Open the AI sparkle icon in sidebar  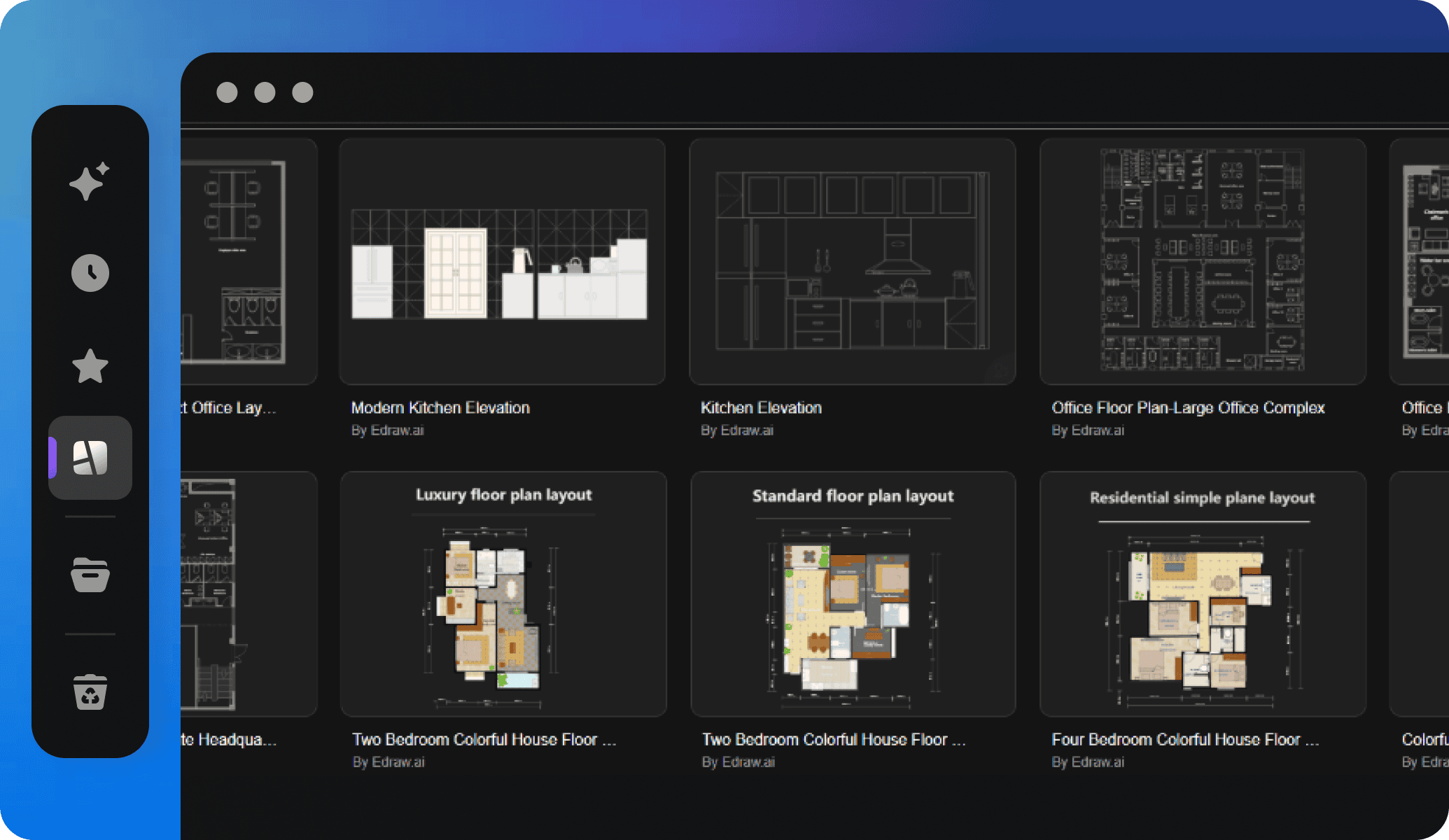(x=90, y=182)
